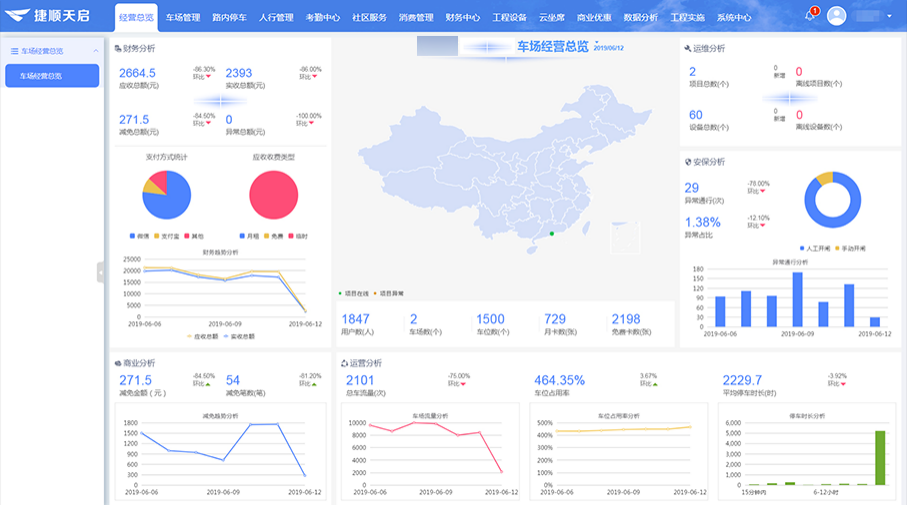
Task: Click the 安保分析 donut chart
Action: 832,200
